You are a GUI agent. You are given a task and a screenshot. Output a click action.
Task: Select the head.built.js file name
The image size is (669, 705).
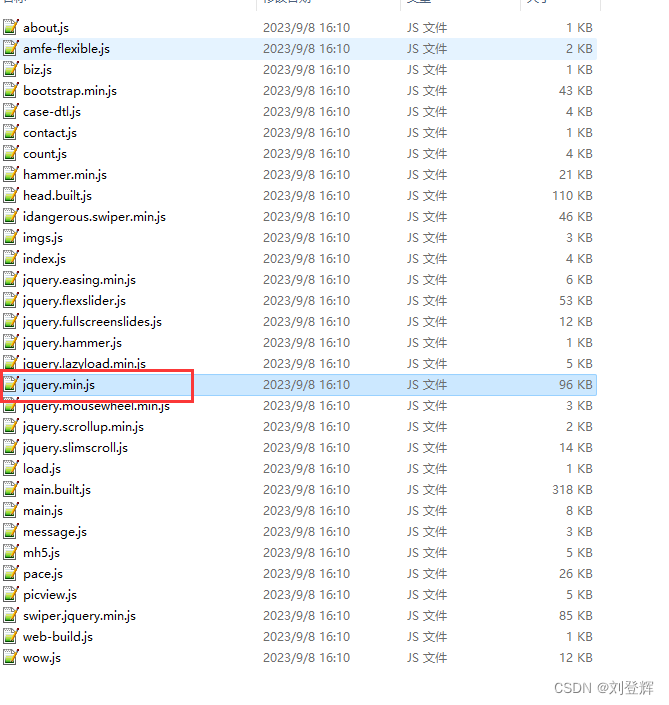(58, 196)
